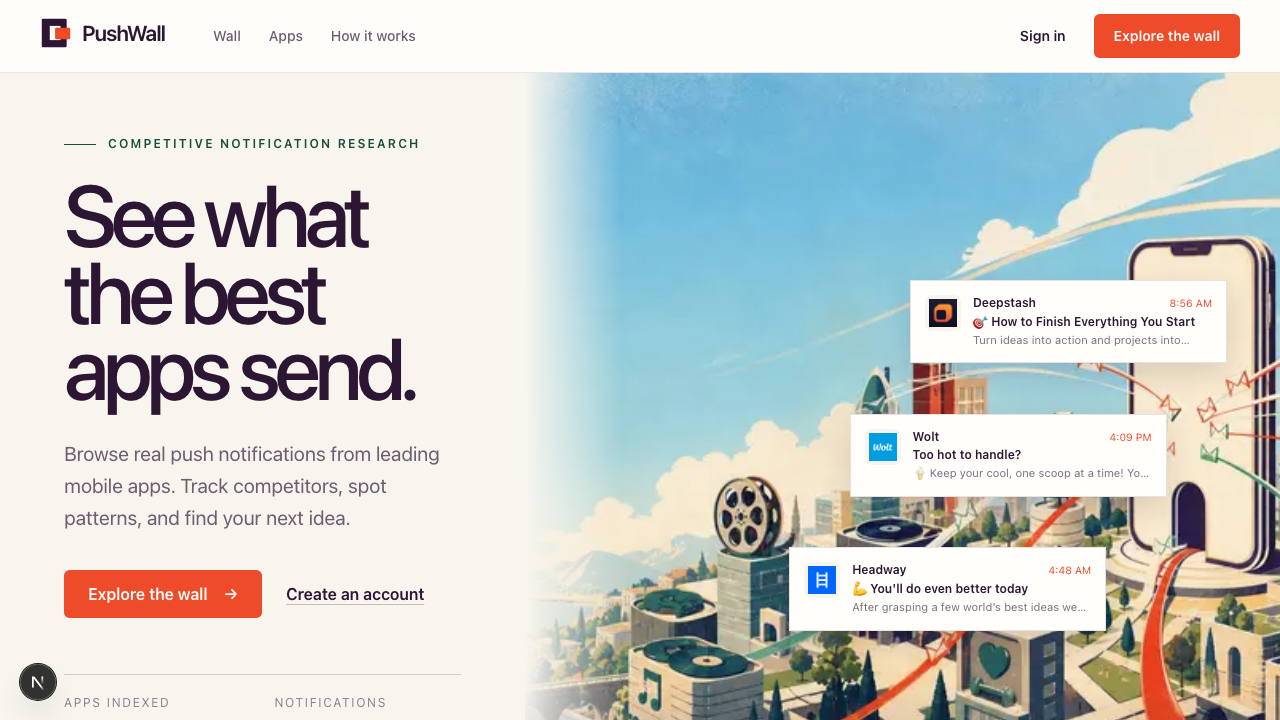Click the Headway app name
Screen dimensions: 1280x720
tap(879, 569)
